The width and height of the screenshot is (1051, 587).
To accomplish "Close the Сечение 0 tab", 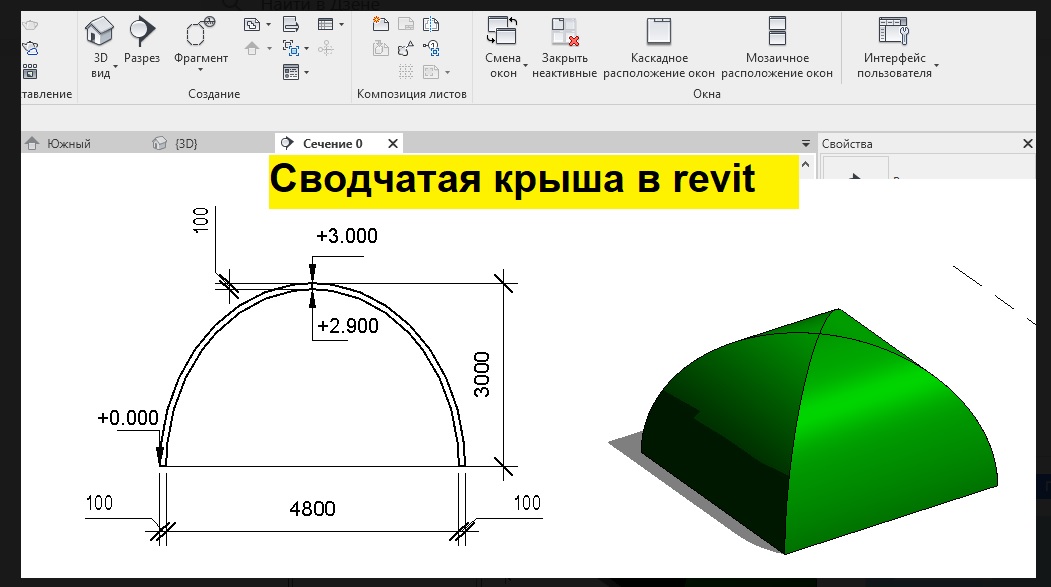I will (393, 144).
